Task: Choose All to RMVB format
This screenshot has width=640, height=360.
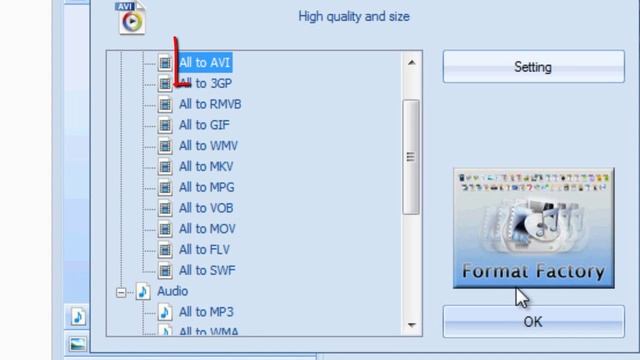Action: [x=210, y=104]
